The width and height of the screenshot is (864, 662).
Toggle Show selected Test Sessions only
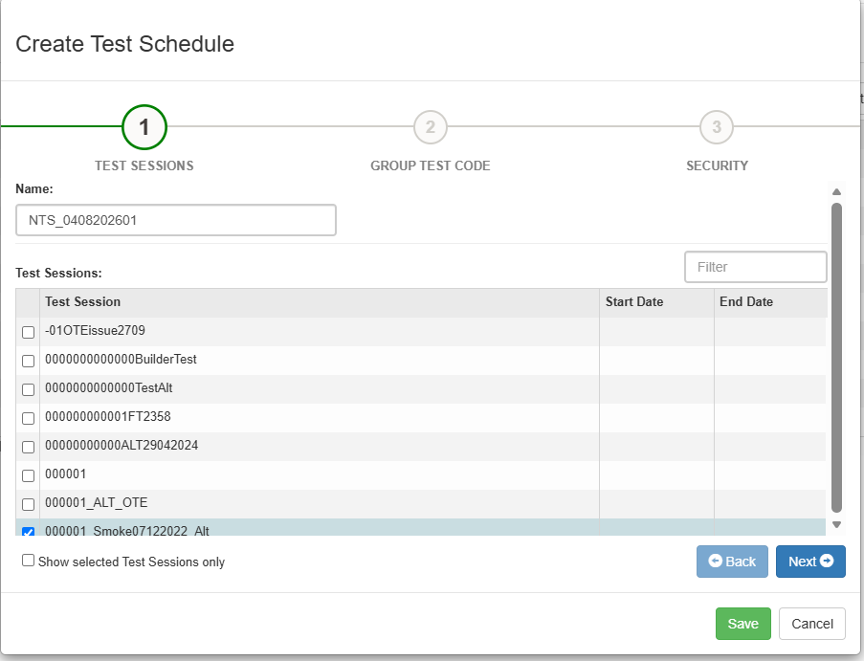28,561
